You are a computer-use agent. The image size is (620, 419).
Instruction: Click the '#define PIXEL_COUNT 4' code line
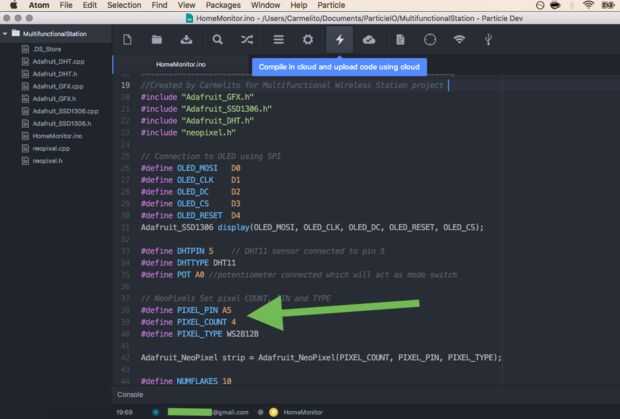(188, 322)
